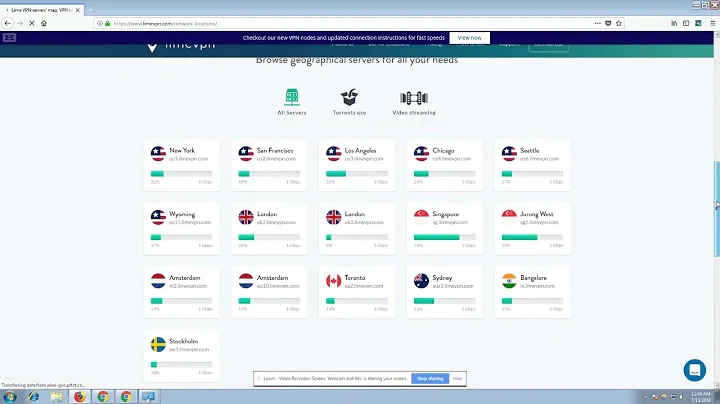Image resolution: width=720 pixels, height=404 pixels.
Task: Click the Bangalore server name
Action: [x=534, y=278]
